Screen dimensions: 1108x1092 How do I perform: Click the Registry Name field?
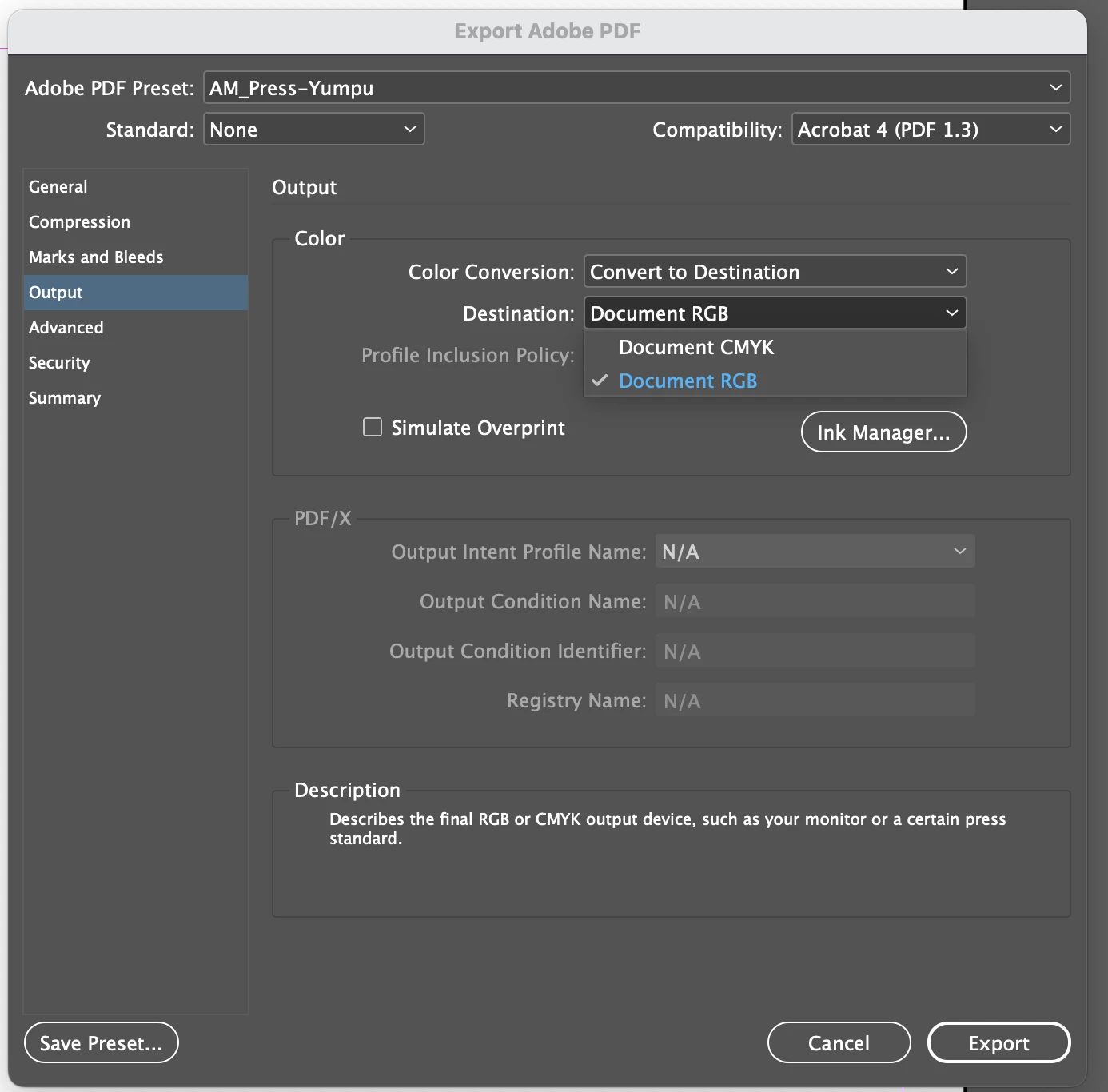(x=815, y=700)
